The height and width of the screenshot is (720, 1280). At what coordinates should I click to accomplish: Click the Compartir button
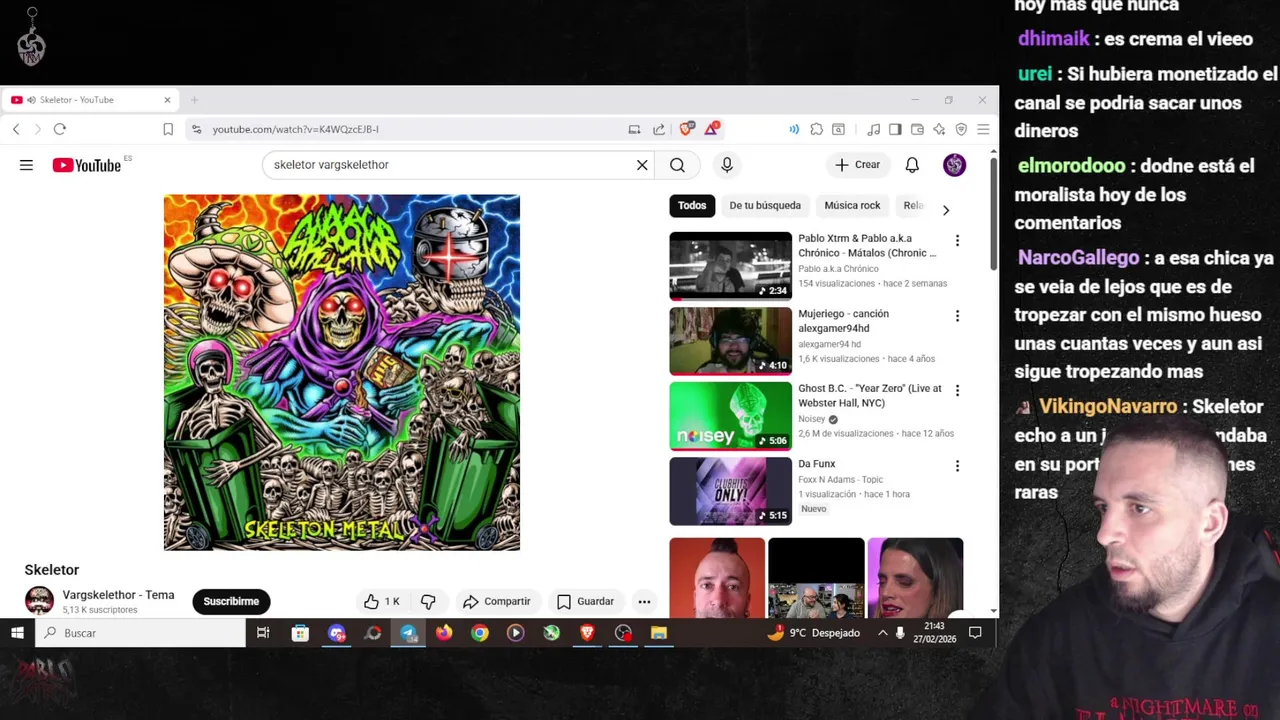(496, 601)
